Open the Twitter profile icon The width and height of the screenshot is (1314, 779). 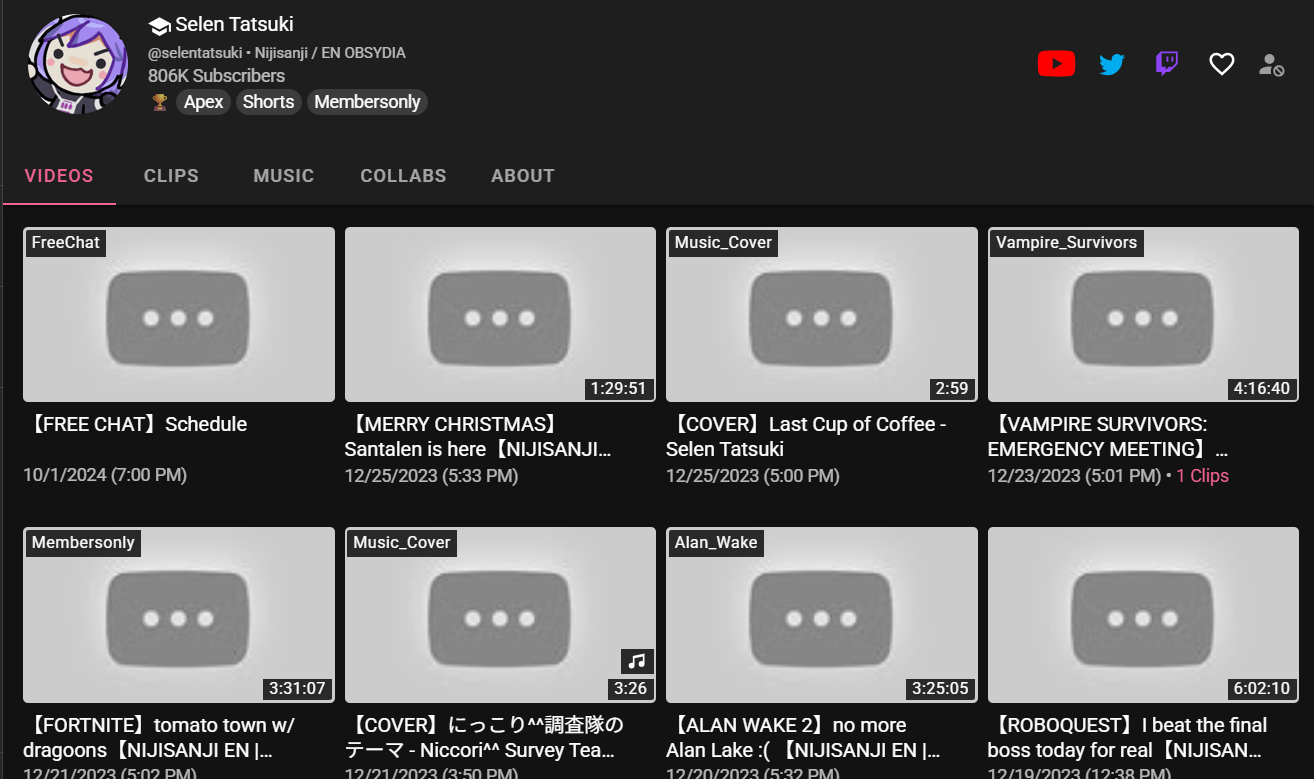1112,64
